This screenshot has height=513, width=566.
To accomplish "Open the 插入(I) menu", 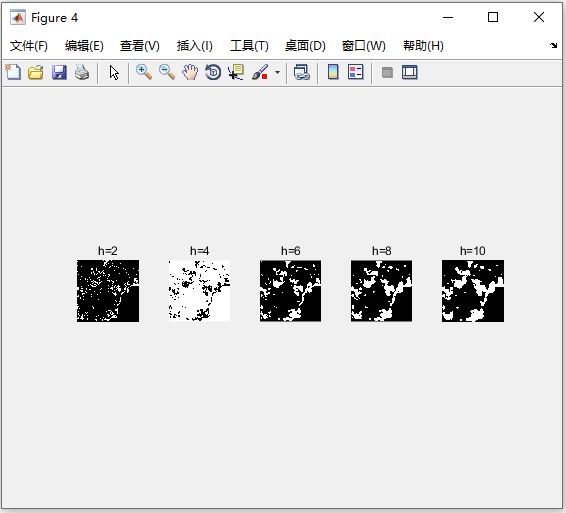I will tap(195, 46).
